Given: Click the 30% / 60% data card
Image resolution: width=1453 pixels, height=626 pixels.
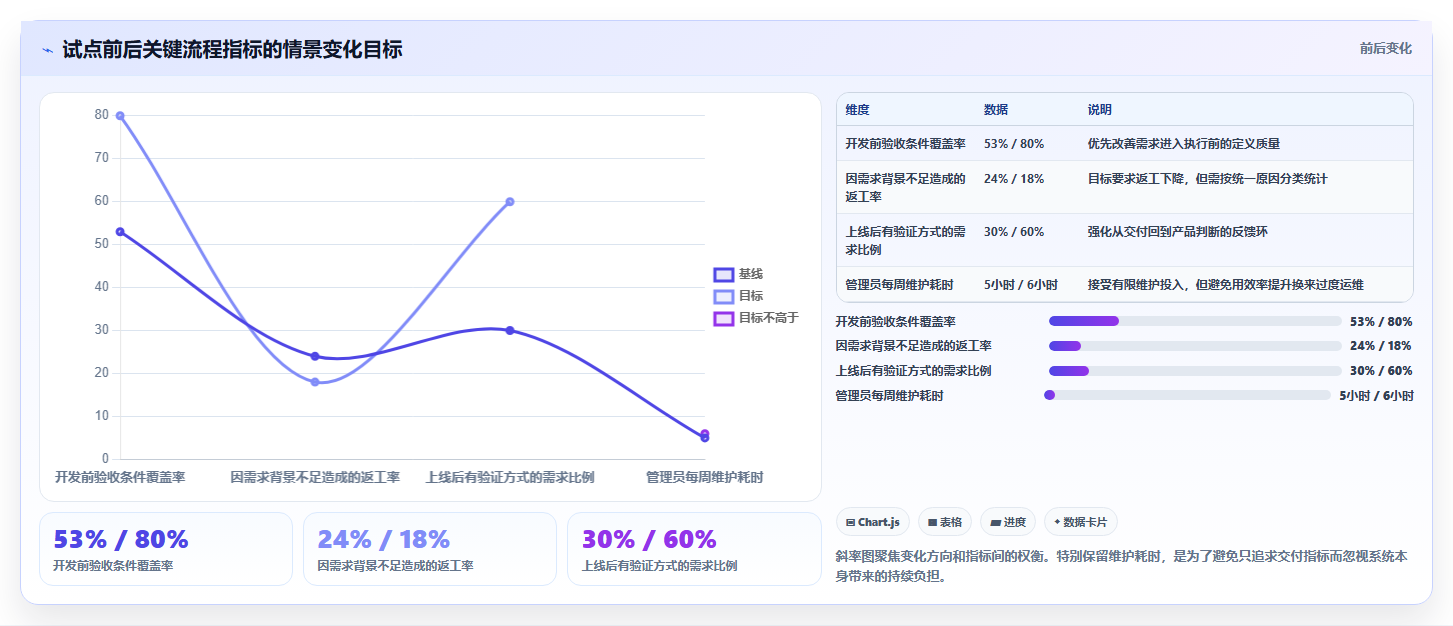Looking at the screenshot, I should [694, 549].
